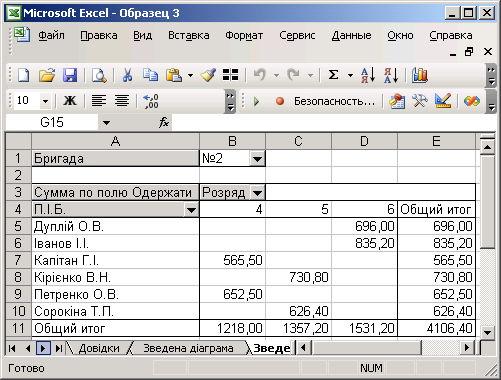Open the Microsoft Script Editor icon

tap(472, 101)
